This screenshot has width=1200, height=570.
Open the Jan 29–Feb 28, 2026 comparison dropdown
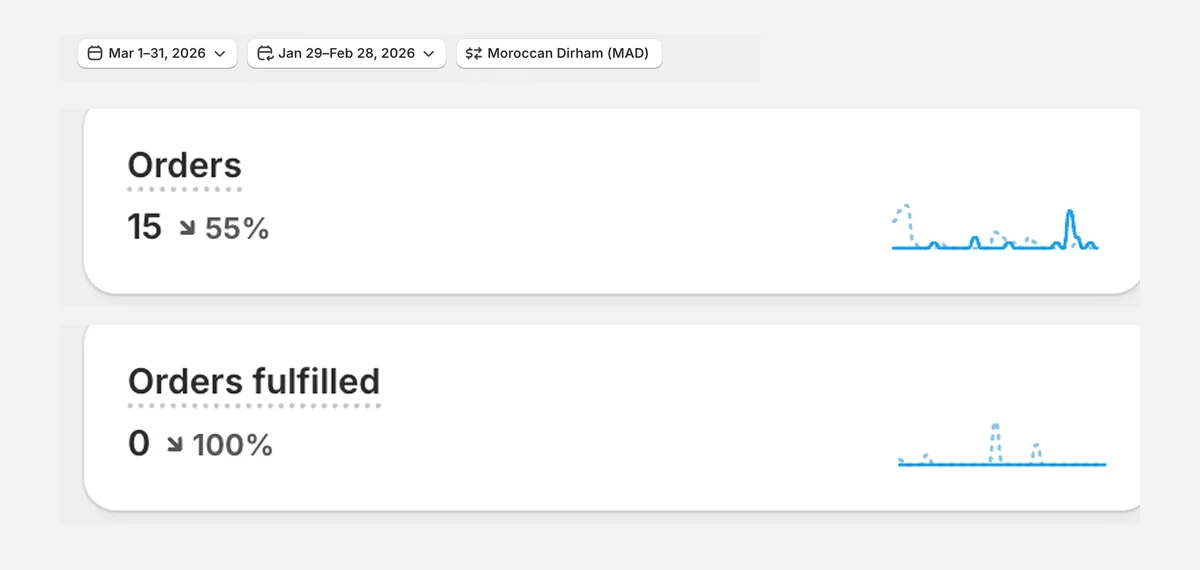[346, 53]
